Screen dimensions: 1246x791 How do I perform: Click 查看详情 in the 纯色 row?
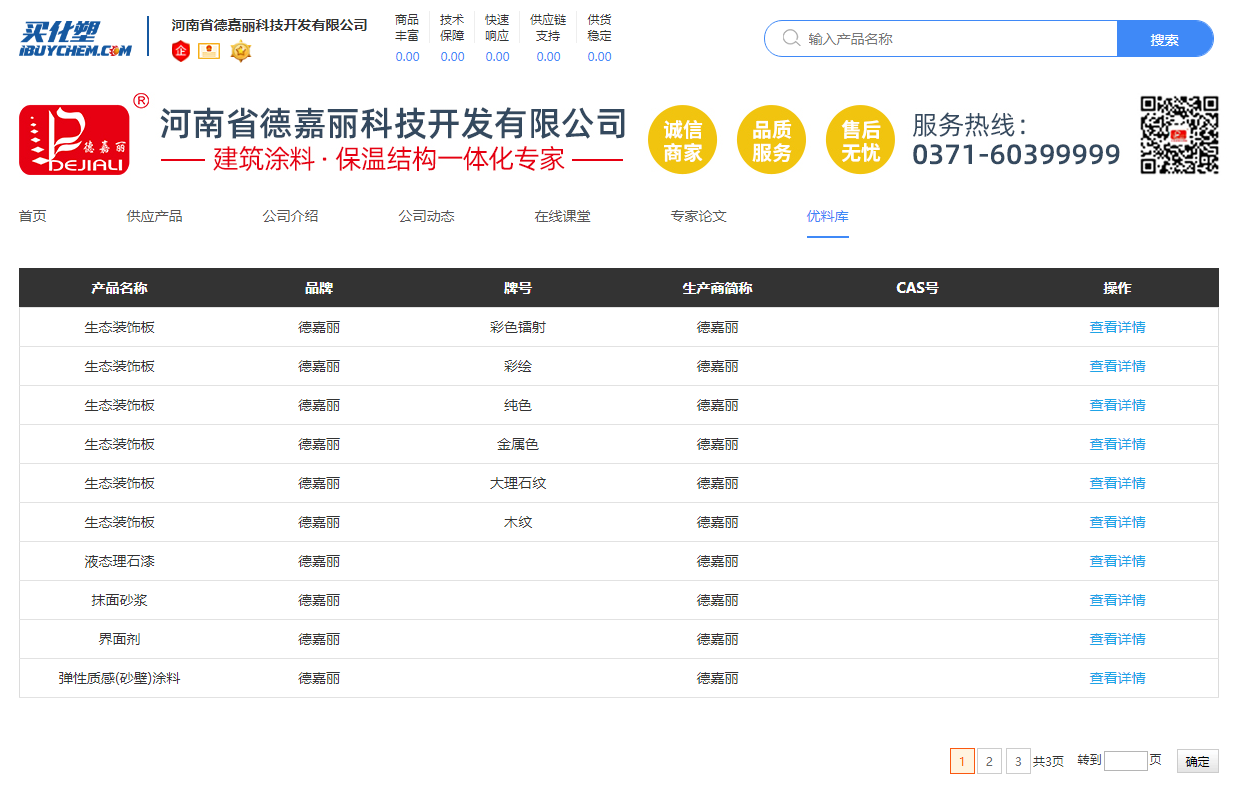(x=1118, y=405)
